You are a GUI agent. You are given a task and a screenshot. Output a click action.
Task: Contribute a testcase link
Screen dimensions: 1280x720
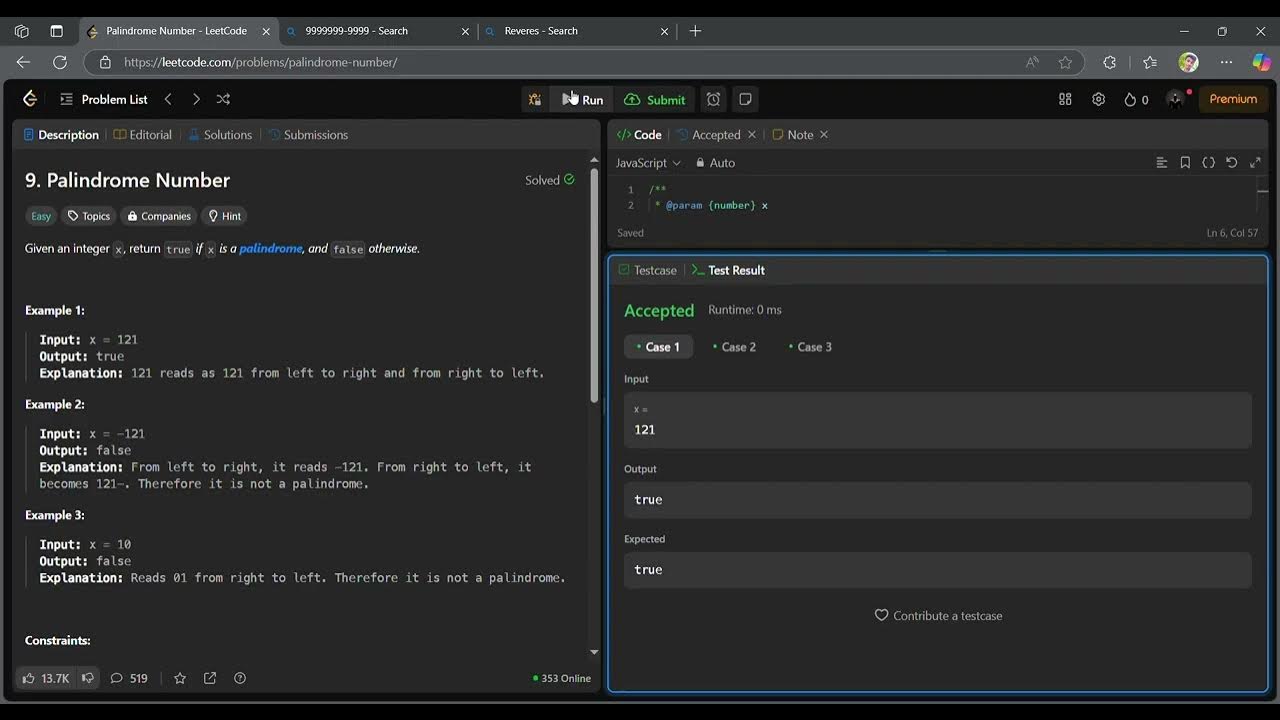click(x=938, y=616)
